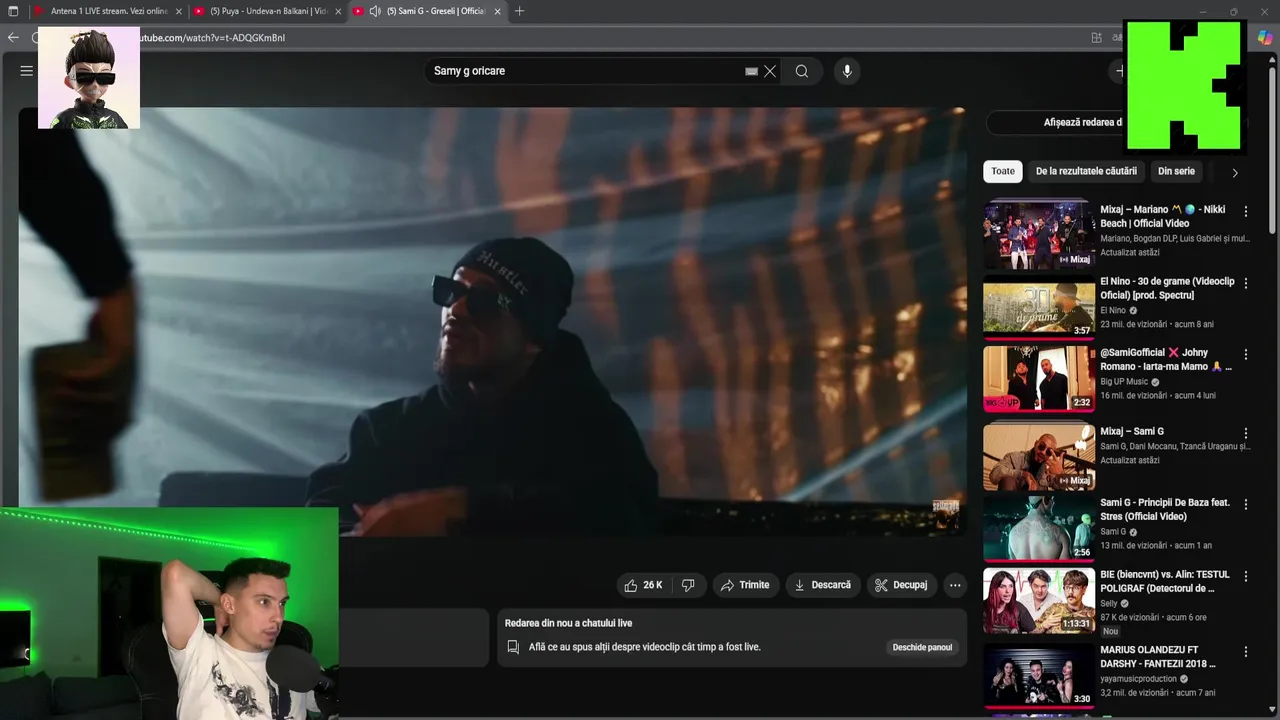Open browser extensions icon in address bar
1280x720 pixels.
[x=1097, y=37]
